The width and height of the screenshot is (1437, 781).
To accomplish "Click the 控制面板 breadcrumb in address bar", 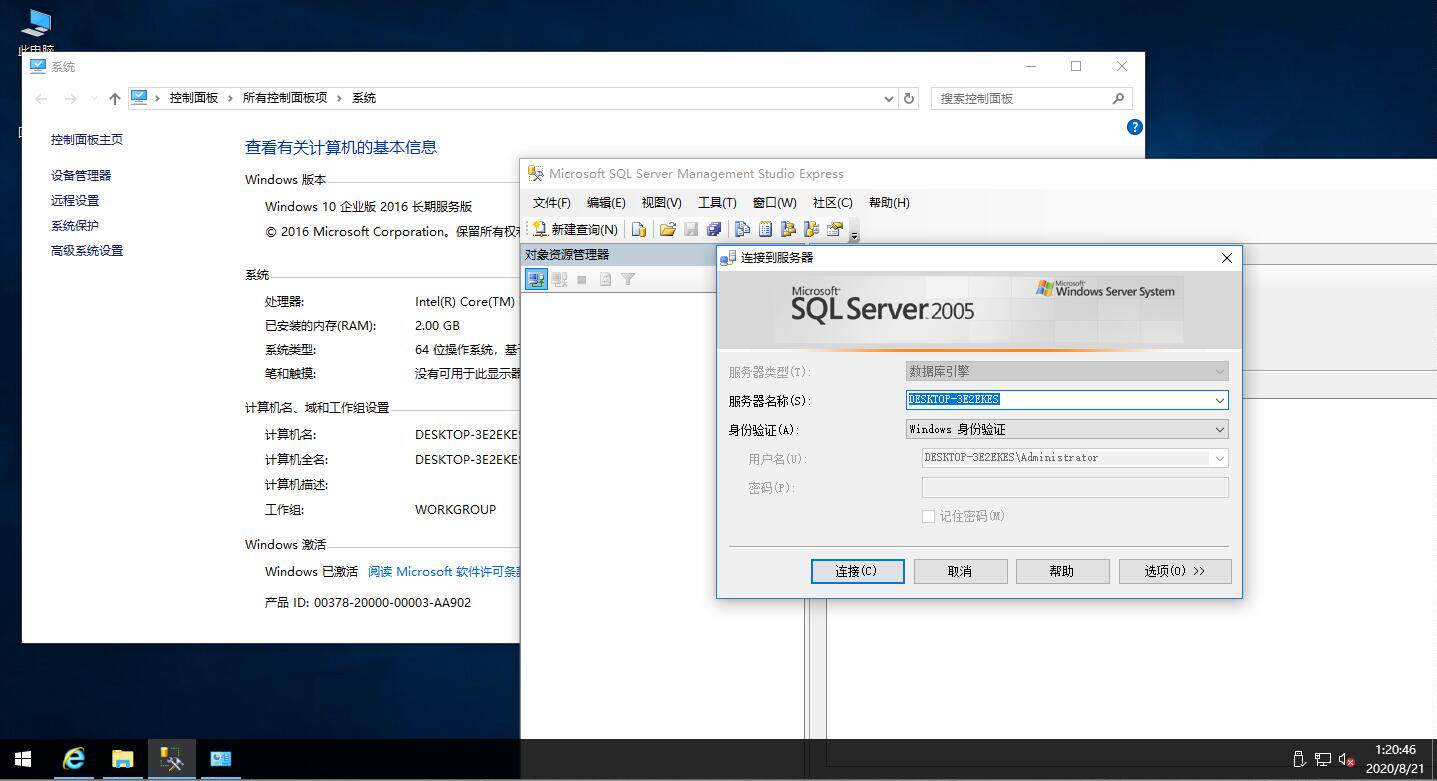I will coord(194,98).
